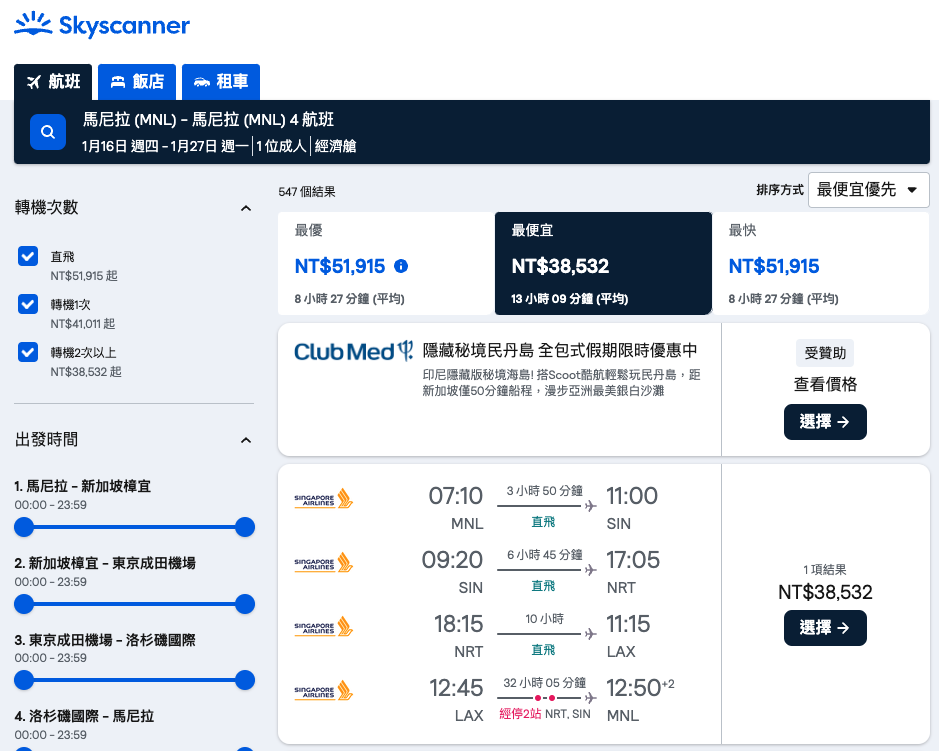Click the info icon beside NT$51,915 in 最優
The height and width of the screenshot is (751, 939).
pos(401,266)
